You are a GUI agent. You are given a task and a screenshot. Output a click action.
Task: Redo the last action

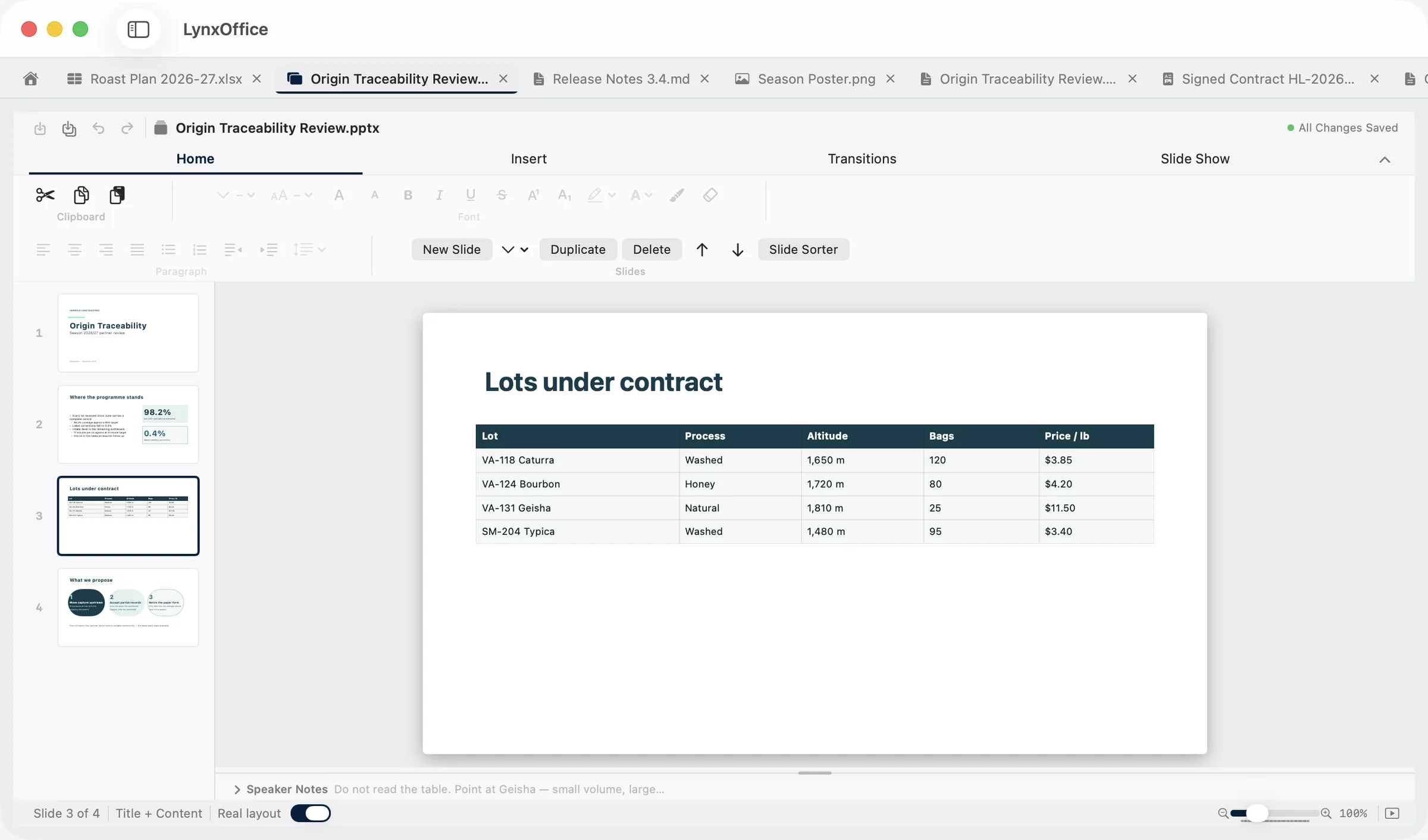[x=127, y=128]
